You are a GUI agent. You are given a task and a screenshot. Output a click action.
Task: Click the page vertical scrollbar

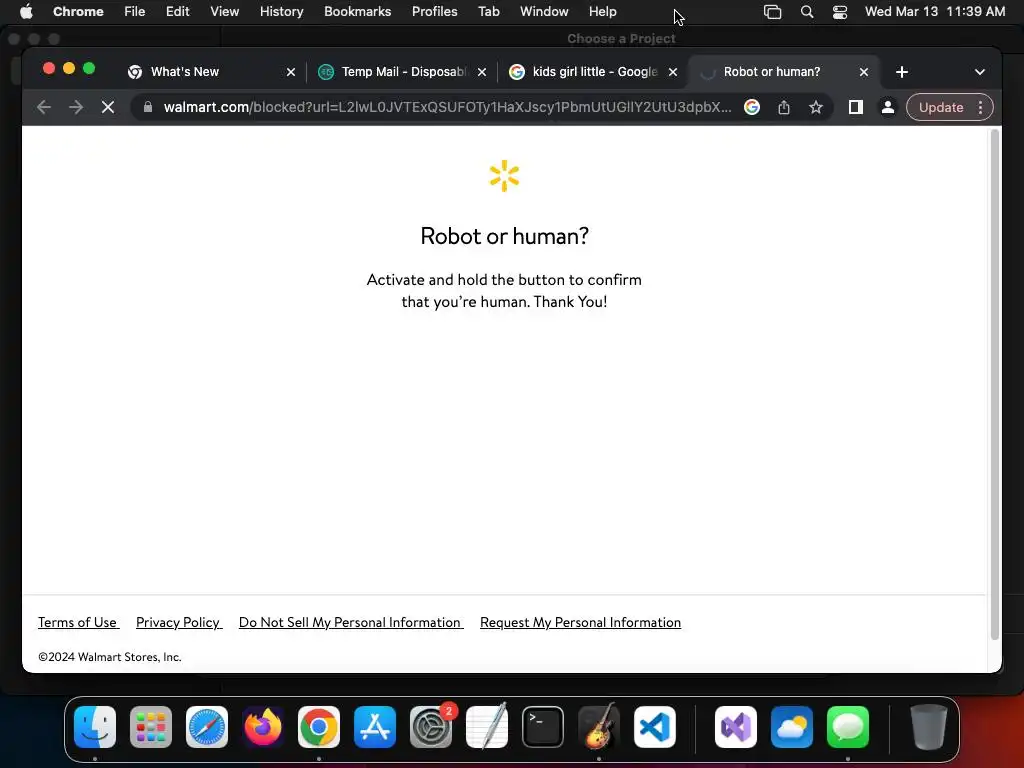(995, 385)
